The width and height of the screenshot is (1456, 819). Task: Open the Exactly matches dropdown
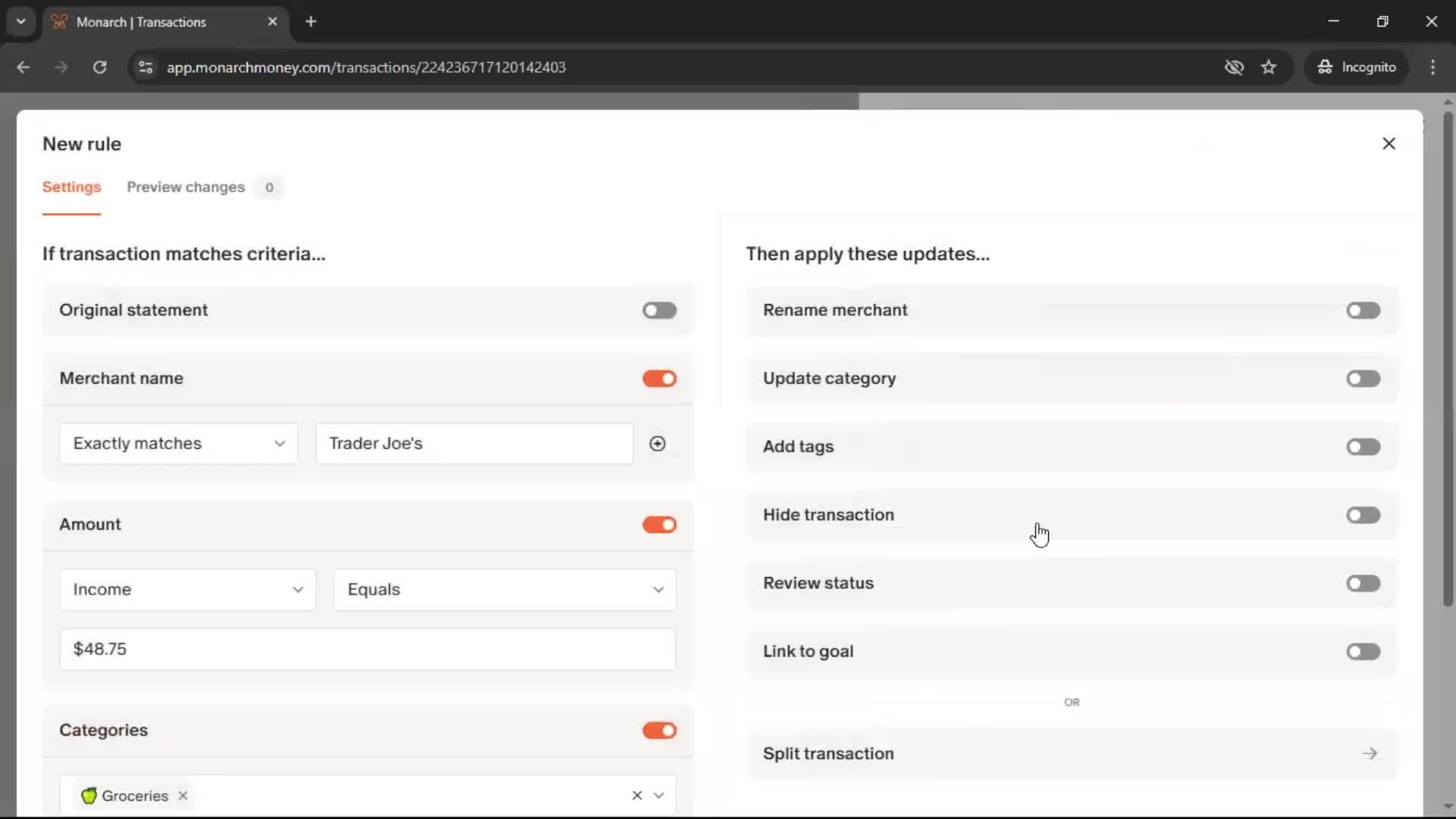pyautogui.click(x=179, y=444)
